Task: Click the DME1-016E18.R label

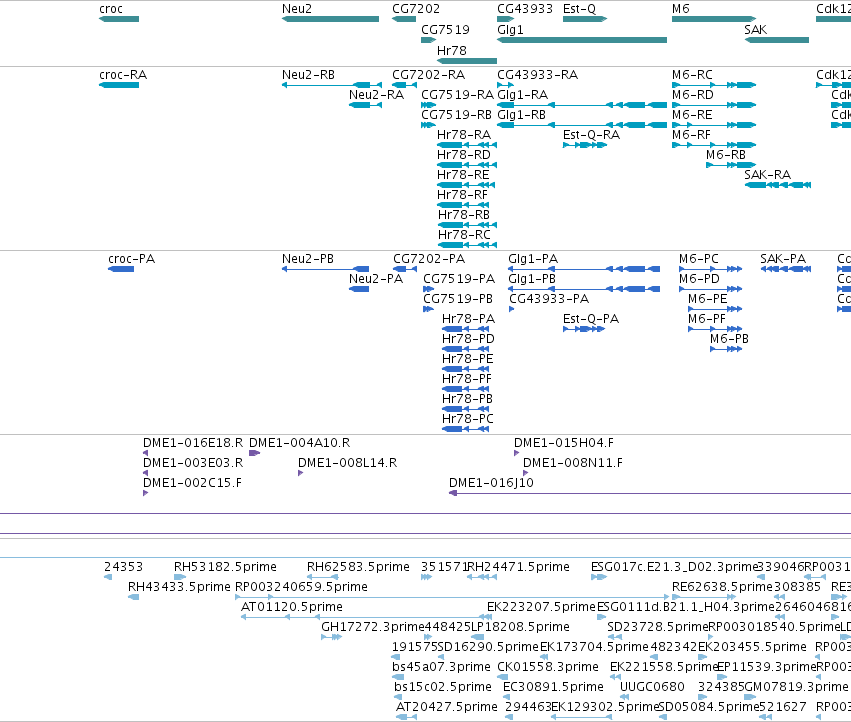Action: (193, 443)
